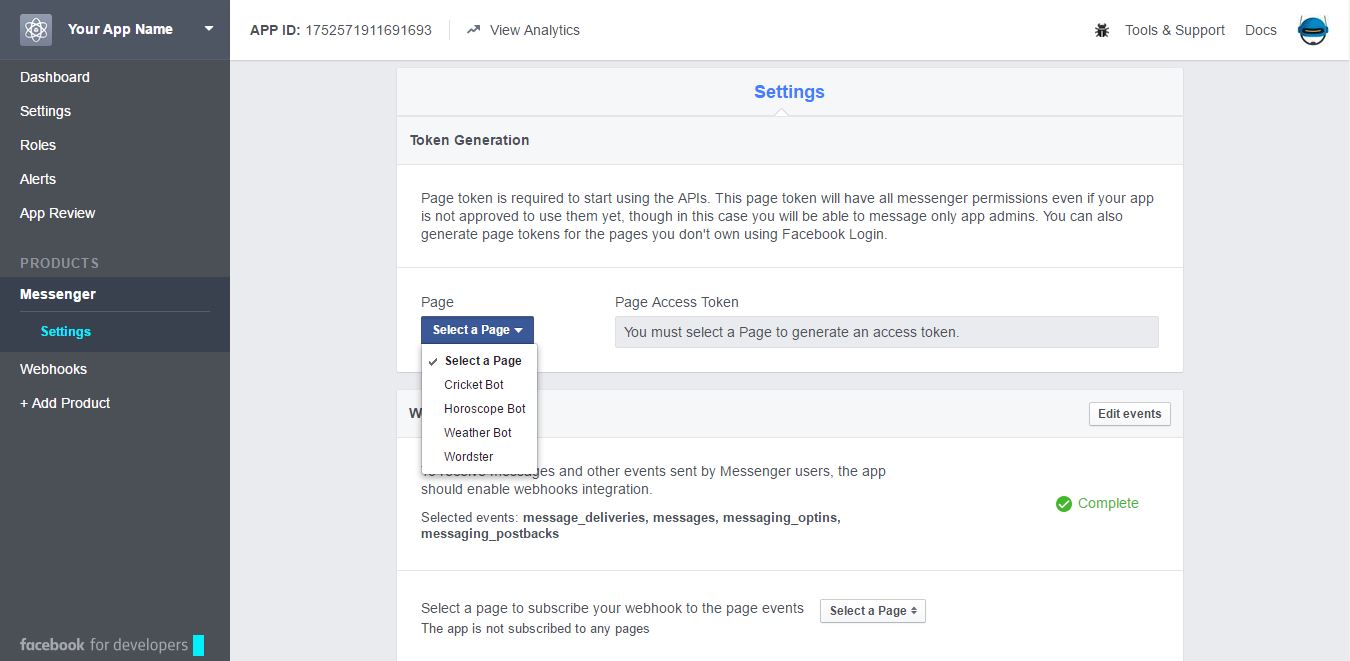Viewport: 1350px width, 661px height.
Task: Open the Your App Name switcher arrow
Action: pos(209,29)
